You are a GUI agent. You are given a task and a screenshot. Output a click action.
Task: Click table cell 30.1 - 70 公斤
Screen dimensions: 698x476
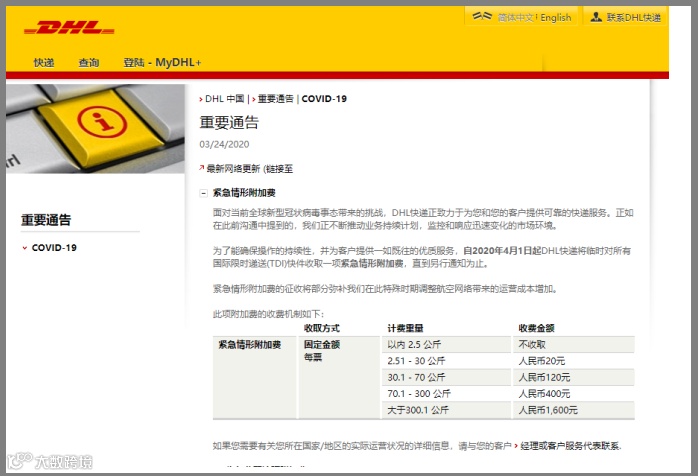446,378
